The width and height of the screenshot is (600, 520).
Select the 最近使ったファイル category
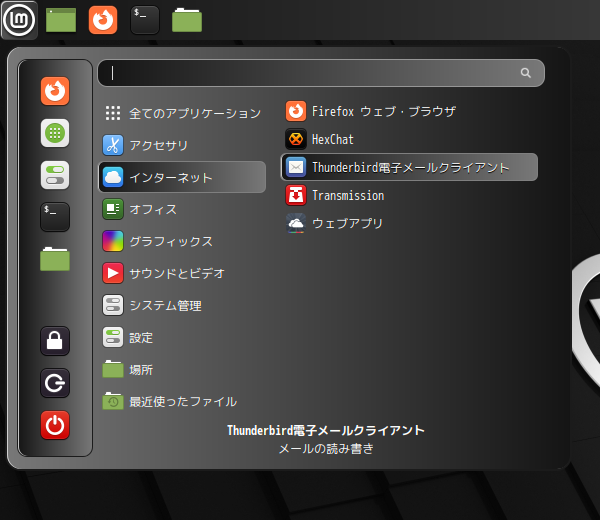(x=182, y=401)
